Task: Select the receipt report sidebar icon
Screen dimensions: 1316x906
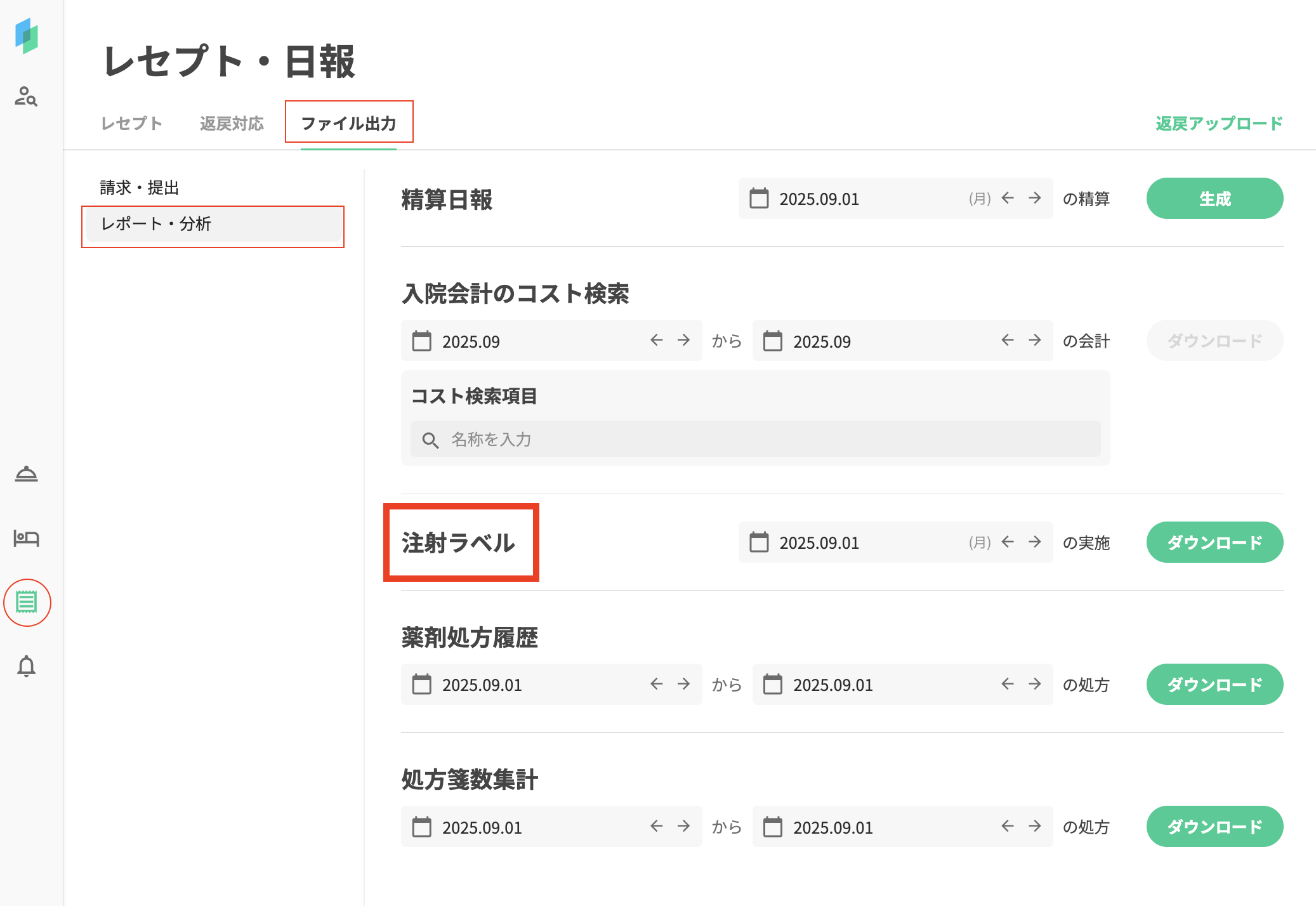Action: [x=27, y=602]
